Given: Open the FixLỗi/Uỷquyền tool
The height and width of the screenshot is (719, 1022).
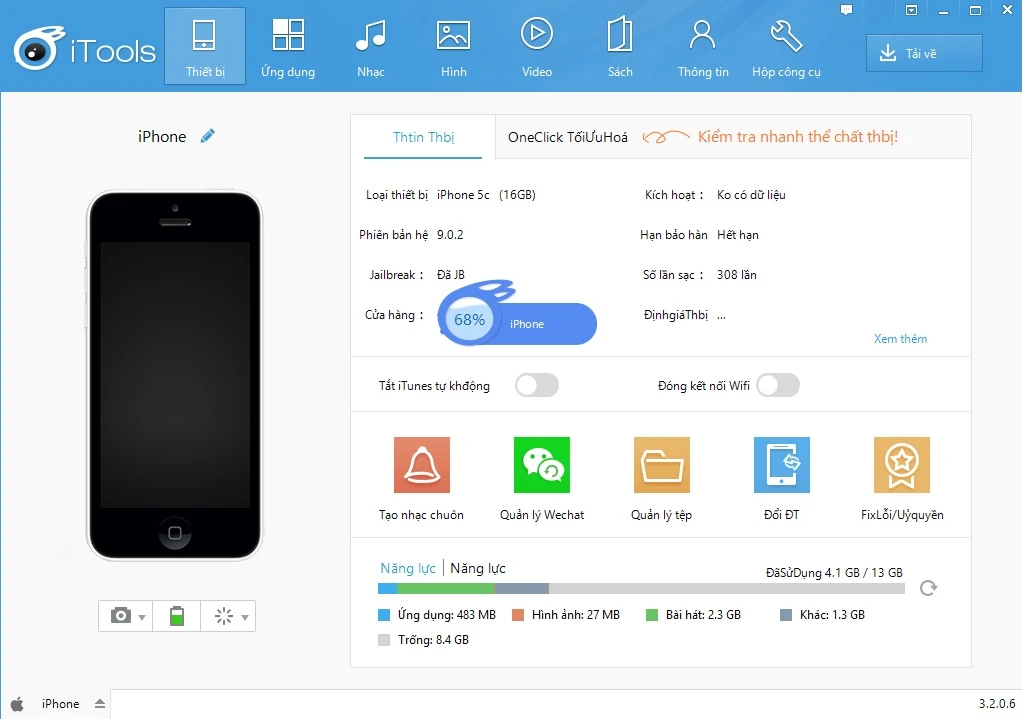Looking at the screenshot, I should point(902,478).
